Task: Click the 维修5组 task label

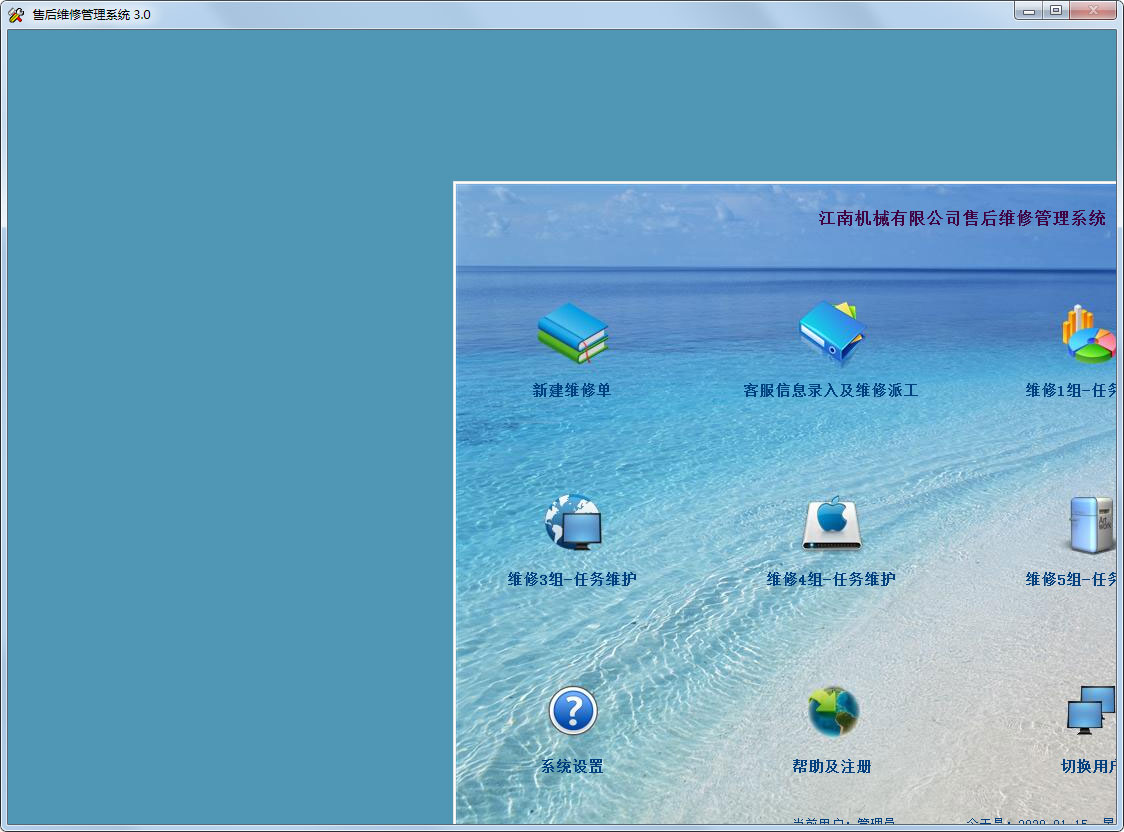Action: (1071, 579)
